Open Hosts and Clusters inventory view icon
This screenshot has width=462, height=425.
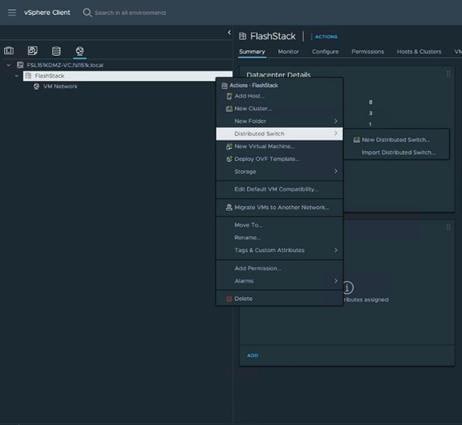point(9,51)
